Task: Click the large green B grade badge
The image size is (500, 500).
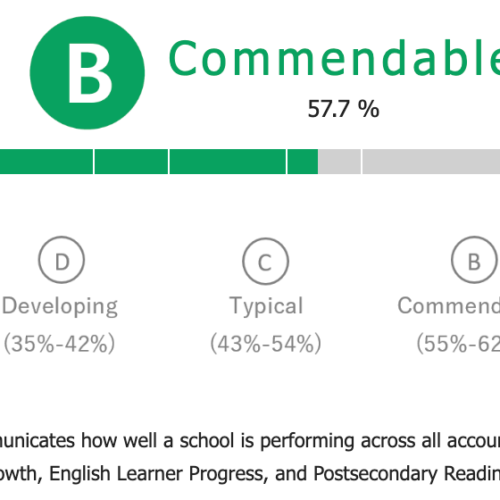Action: 87,73
